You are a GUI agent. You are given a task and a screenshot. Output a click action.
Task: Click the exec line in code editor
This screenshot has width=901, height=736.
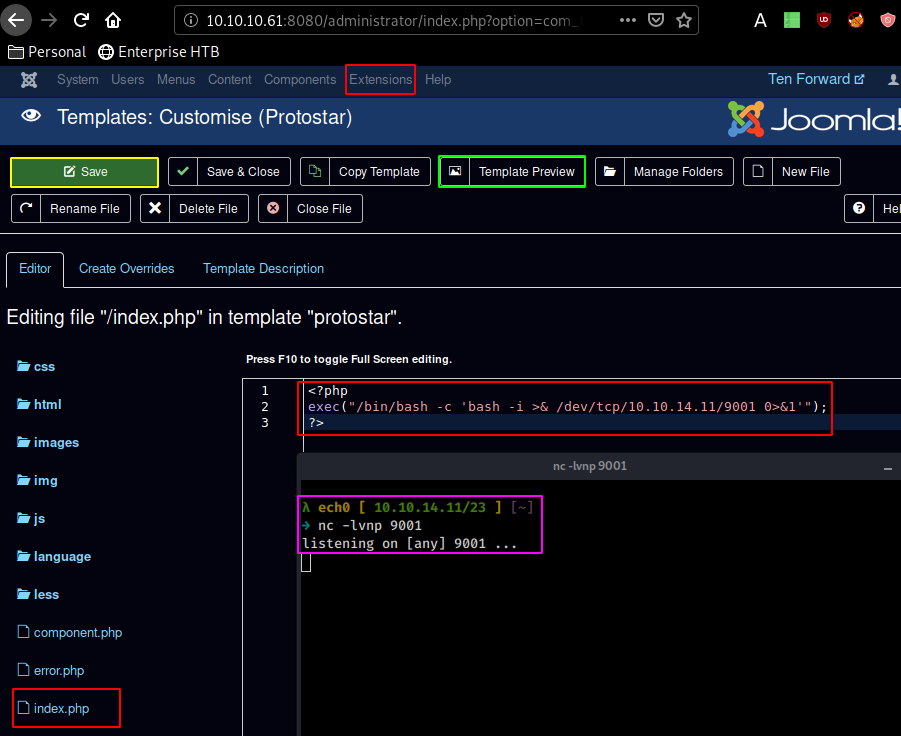click(567, 407)
